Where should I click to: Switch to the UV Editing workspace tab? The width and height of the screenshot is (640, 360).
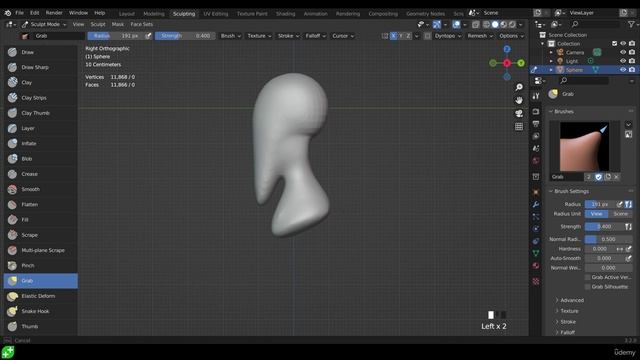(x=216, y=14)
